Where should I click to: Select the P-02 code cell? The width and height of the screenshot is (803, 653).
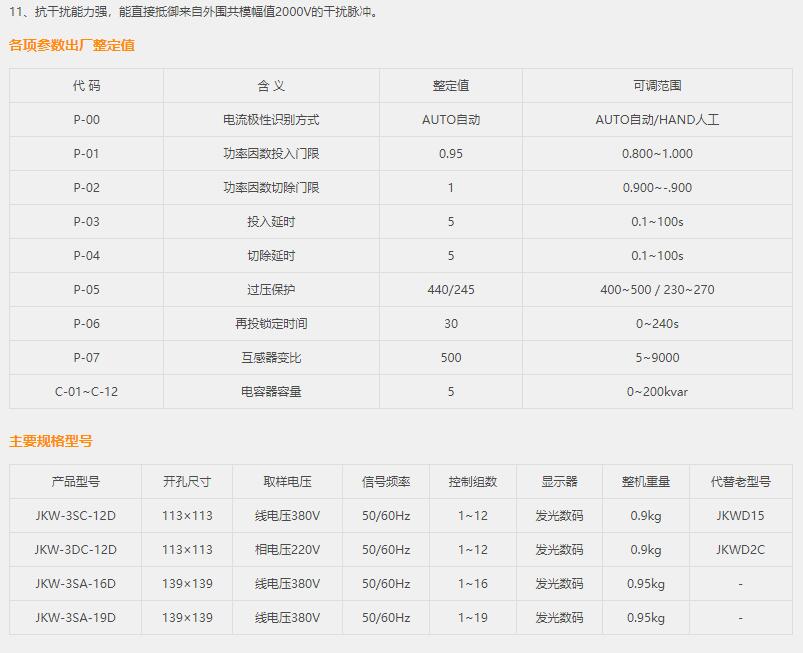coord(87,187)
